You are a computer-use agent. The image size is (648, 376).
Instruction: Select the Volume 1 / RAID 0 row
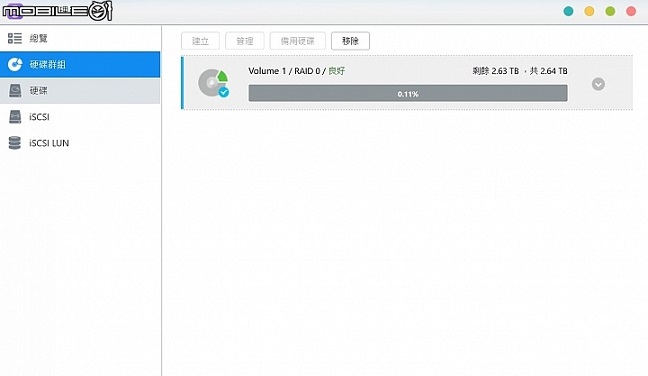coord(407,83)
